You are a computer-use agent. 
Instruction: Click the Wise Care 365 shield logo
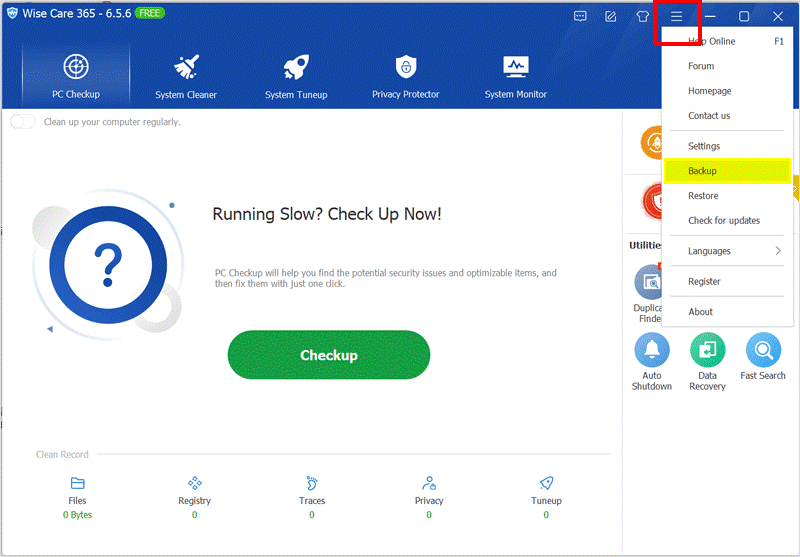pyautogui.click(x=12, y=13)
